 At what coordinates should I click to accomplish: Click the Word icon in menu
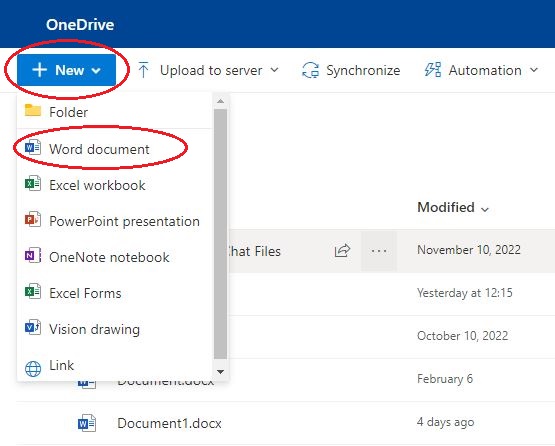33,148
